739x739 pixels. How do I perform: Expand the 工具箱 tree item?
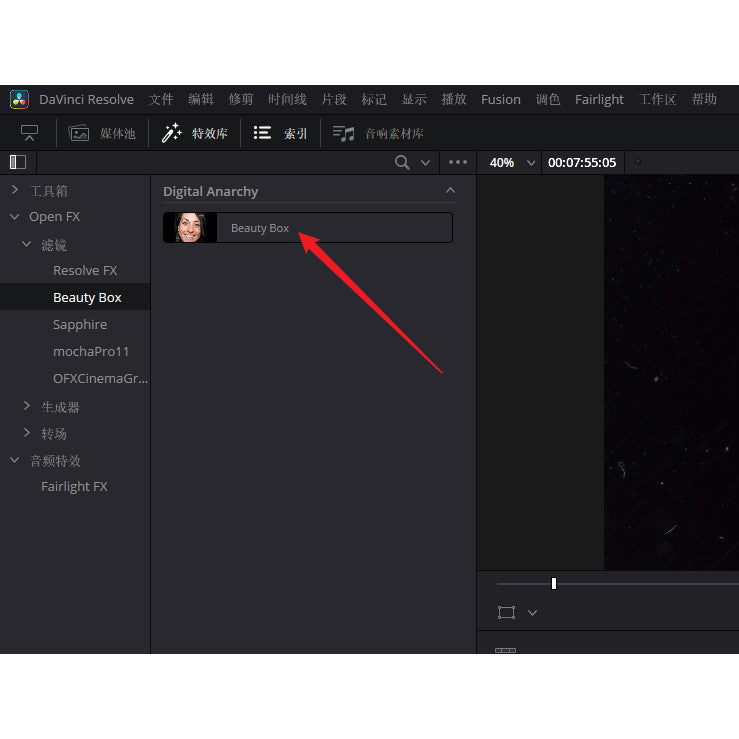(15, 190)
